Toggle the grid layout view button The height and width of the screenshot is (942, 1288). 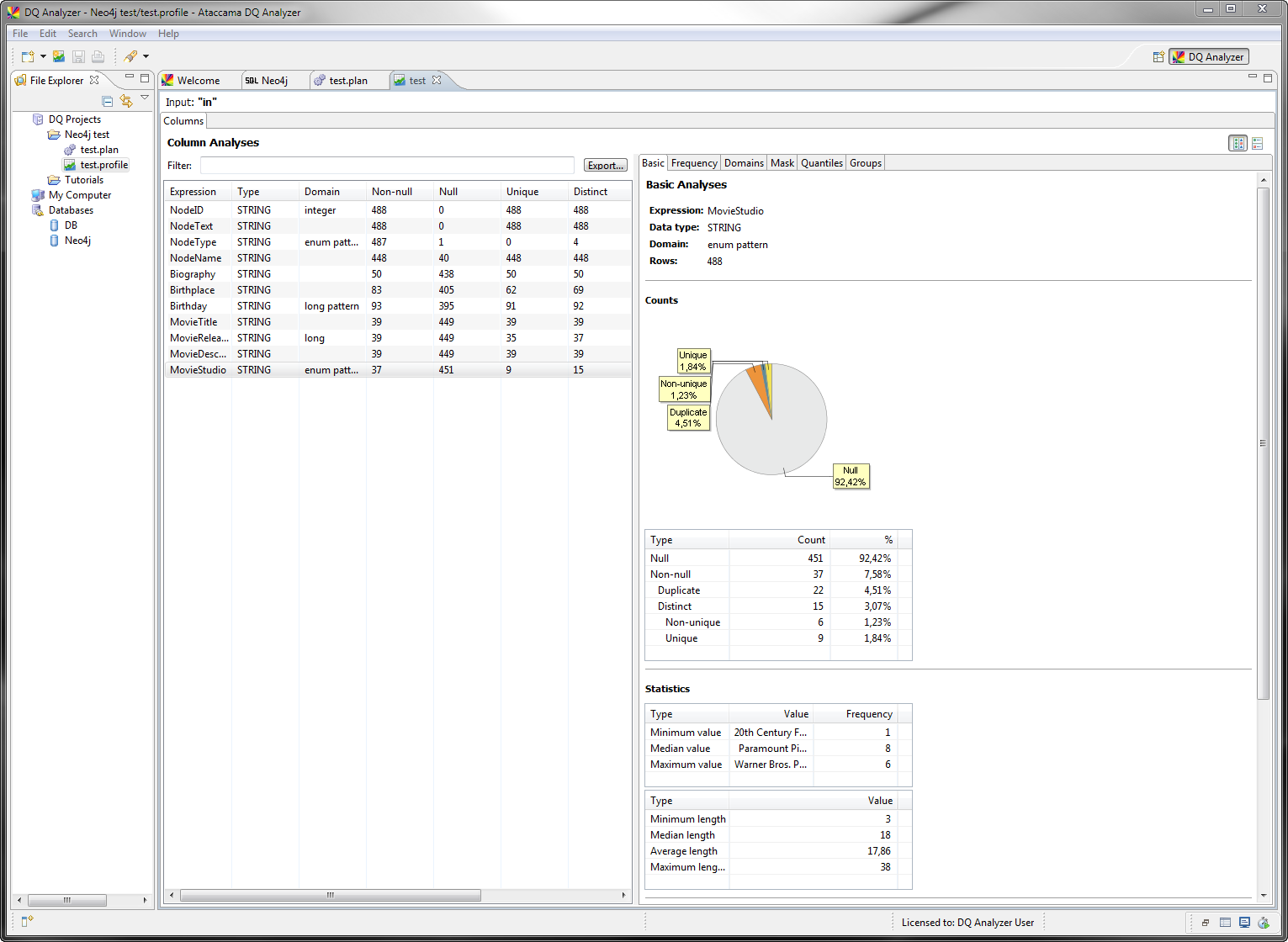click(1238, 143)
